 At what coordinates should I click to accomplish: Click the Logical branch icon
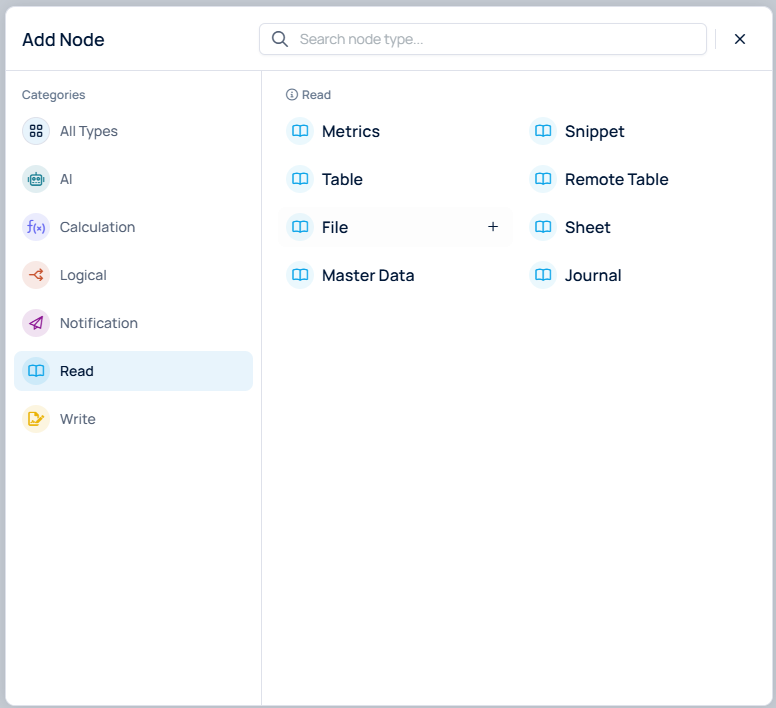coord(36,275)
